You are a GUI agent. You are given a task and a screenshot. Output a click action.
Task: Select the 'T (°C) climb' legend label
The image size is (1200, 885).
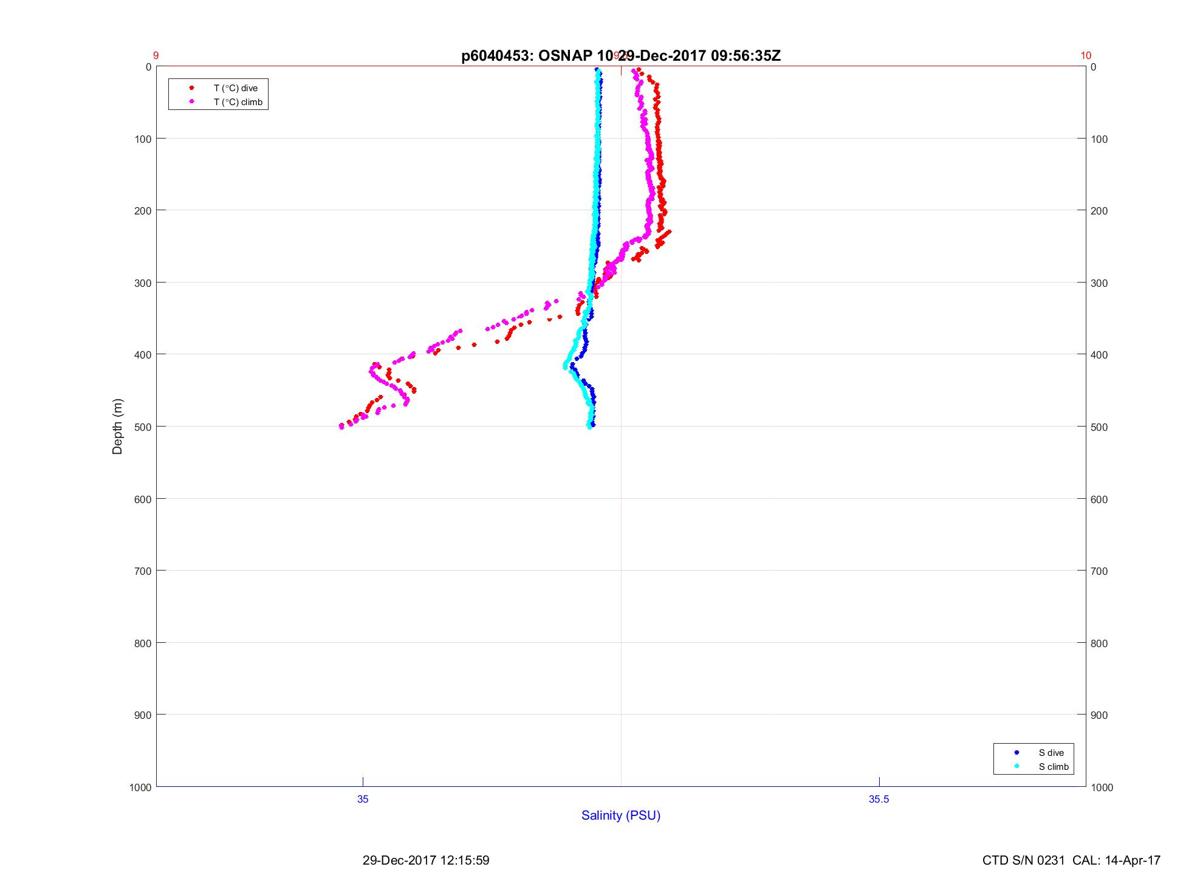(x=238, y=102)
